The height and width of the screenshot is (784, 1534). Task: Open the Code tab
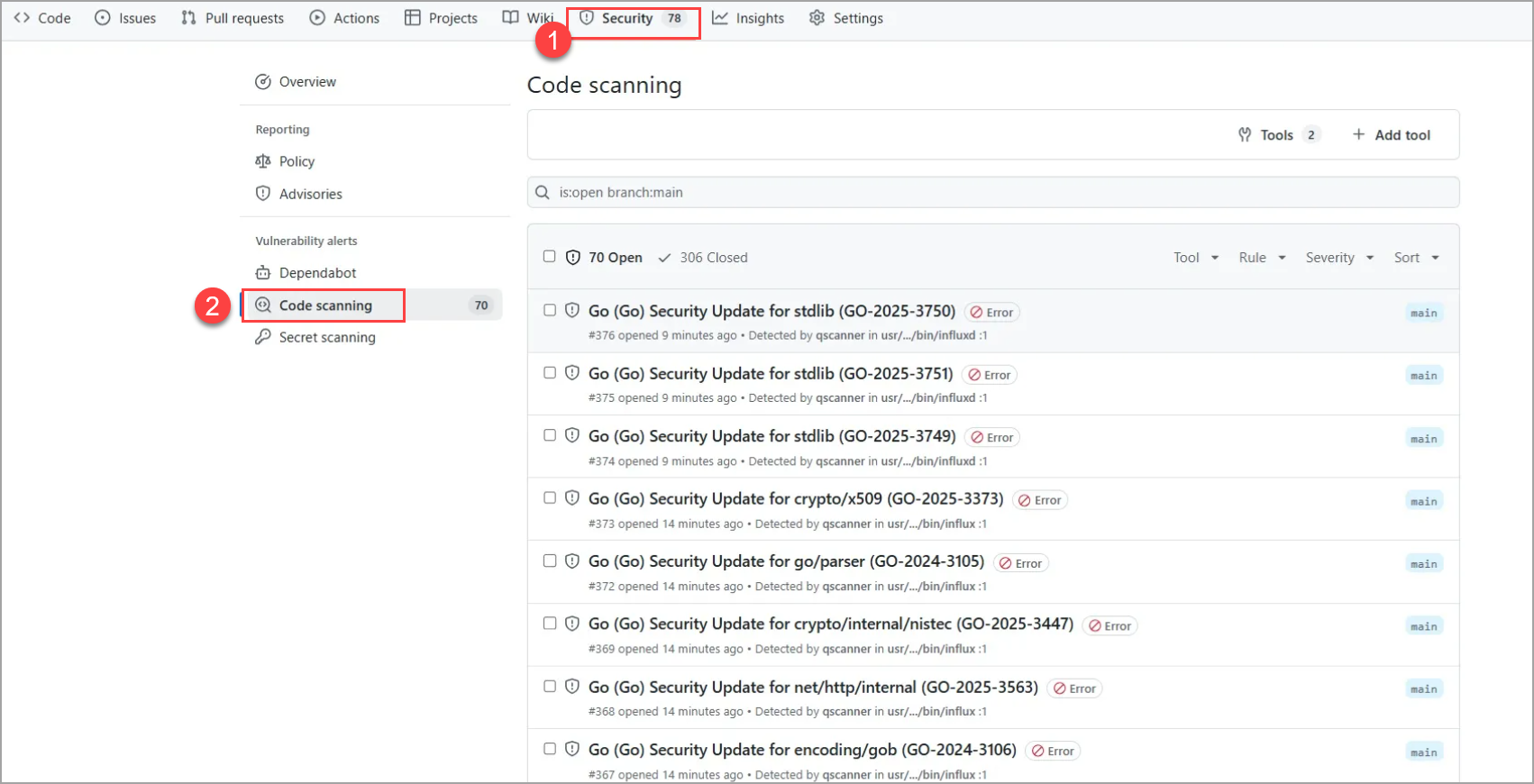point(42,18)
